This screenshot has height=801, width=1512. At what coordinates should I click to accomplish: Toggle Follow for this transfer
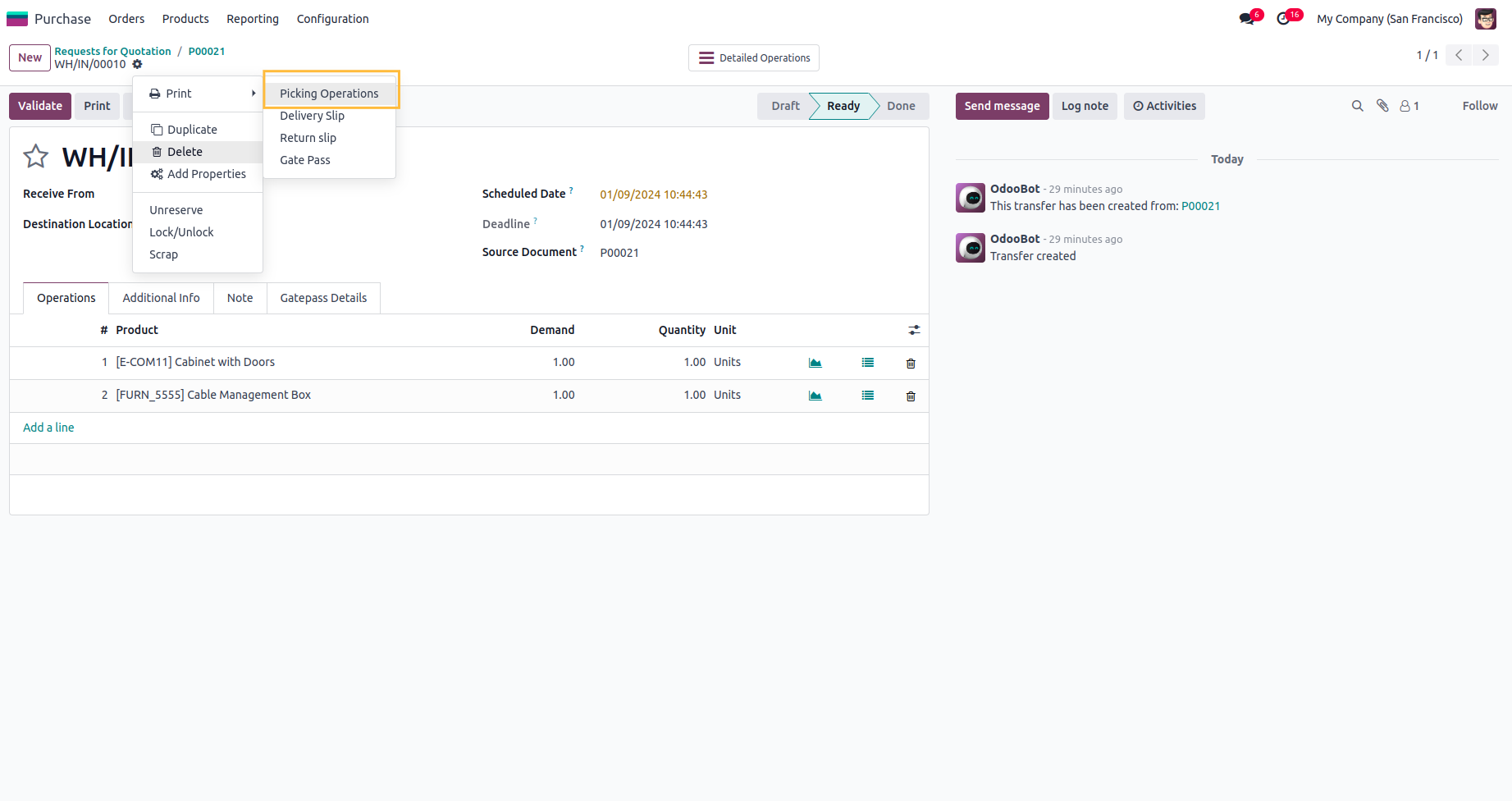coord(1479,106)
